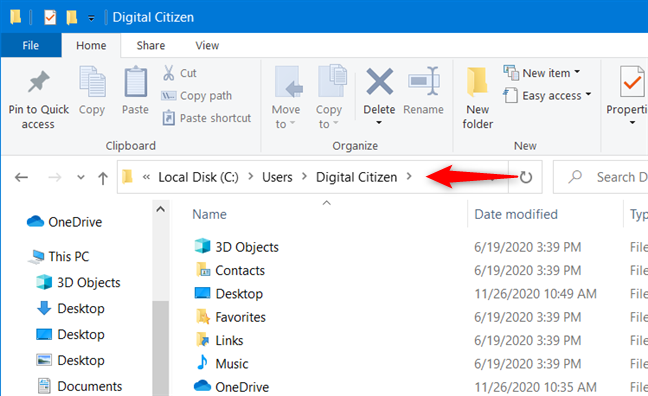The height and width of the screenshot is (396, 648).
Task: Click the Cut scissors icon
Action: (x=168, y=73)
